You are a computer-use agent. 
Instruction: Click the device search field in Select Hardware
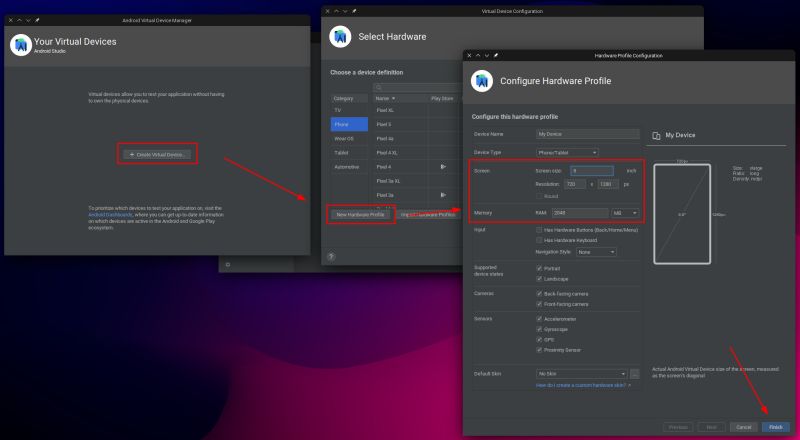[417, 87]
